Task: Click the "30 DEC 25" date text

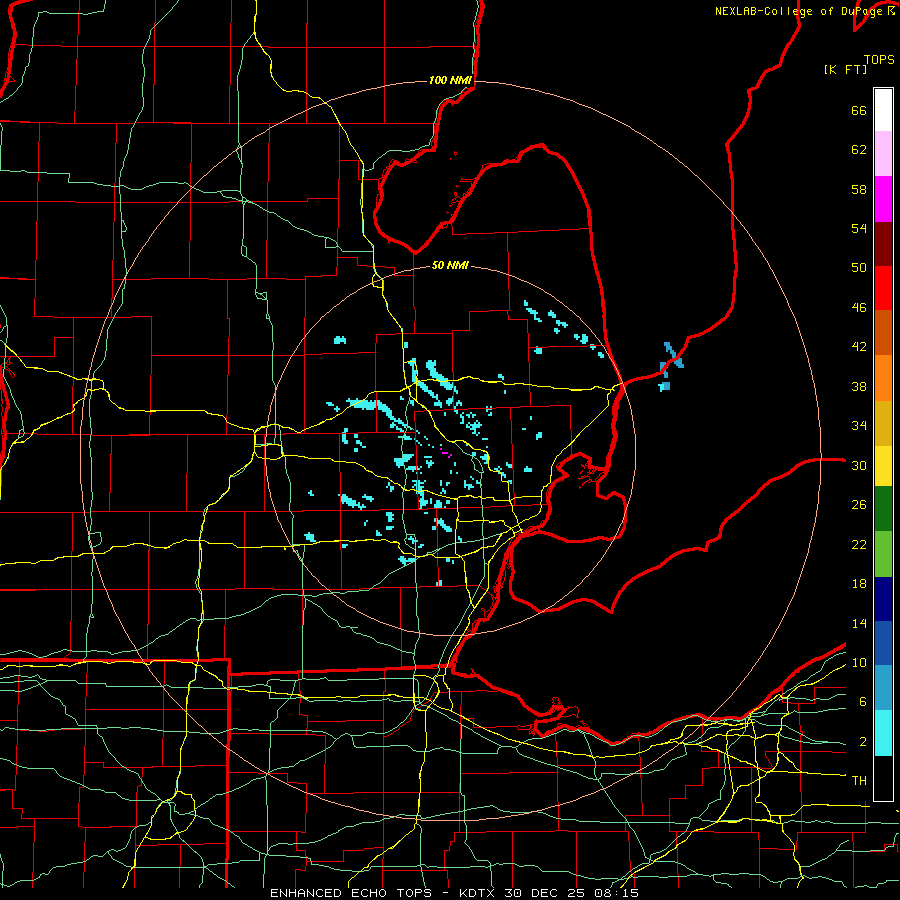Action: coord(546,893)
